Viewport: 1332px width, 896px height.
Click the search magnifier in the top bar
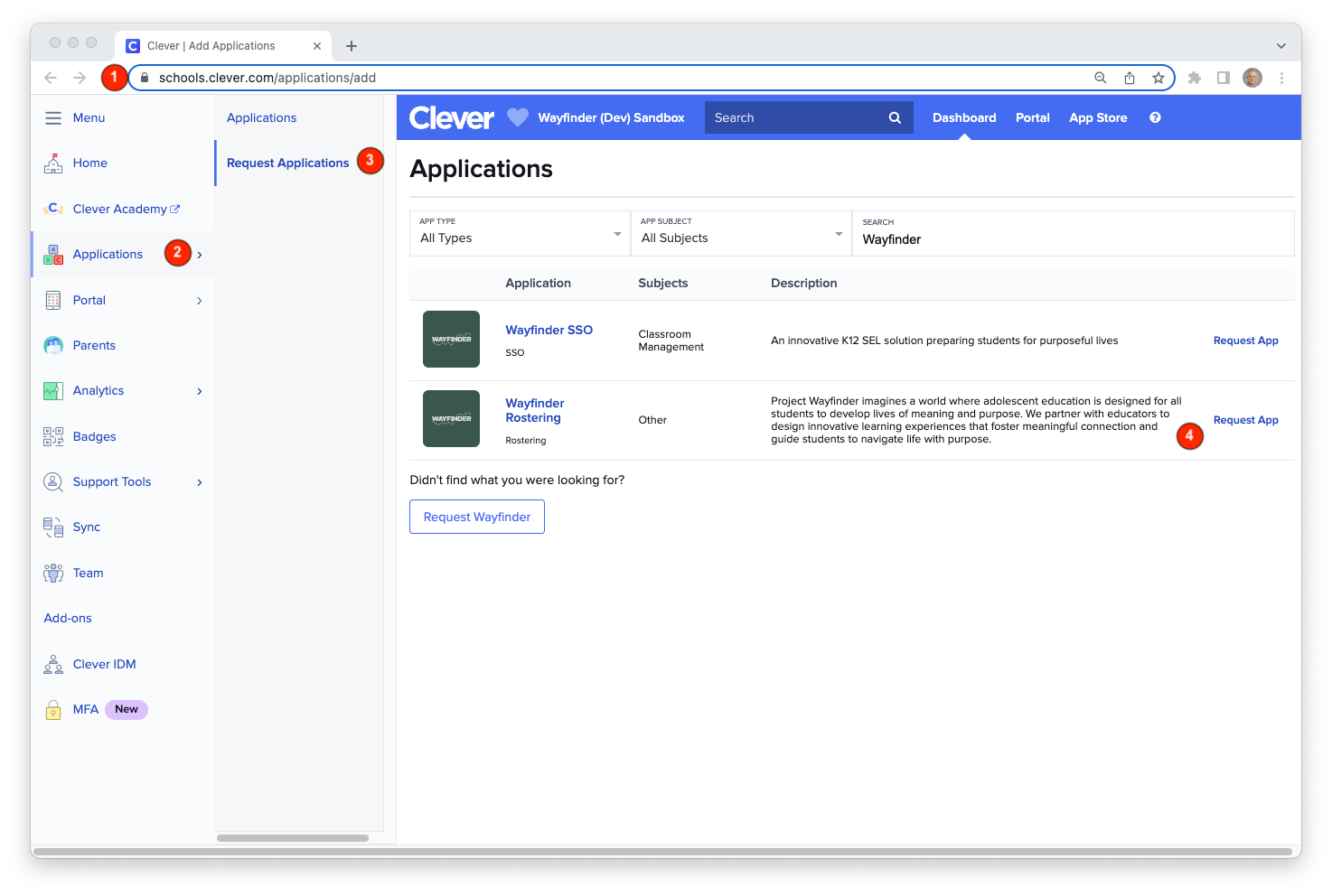(x=894, y=117)
